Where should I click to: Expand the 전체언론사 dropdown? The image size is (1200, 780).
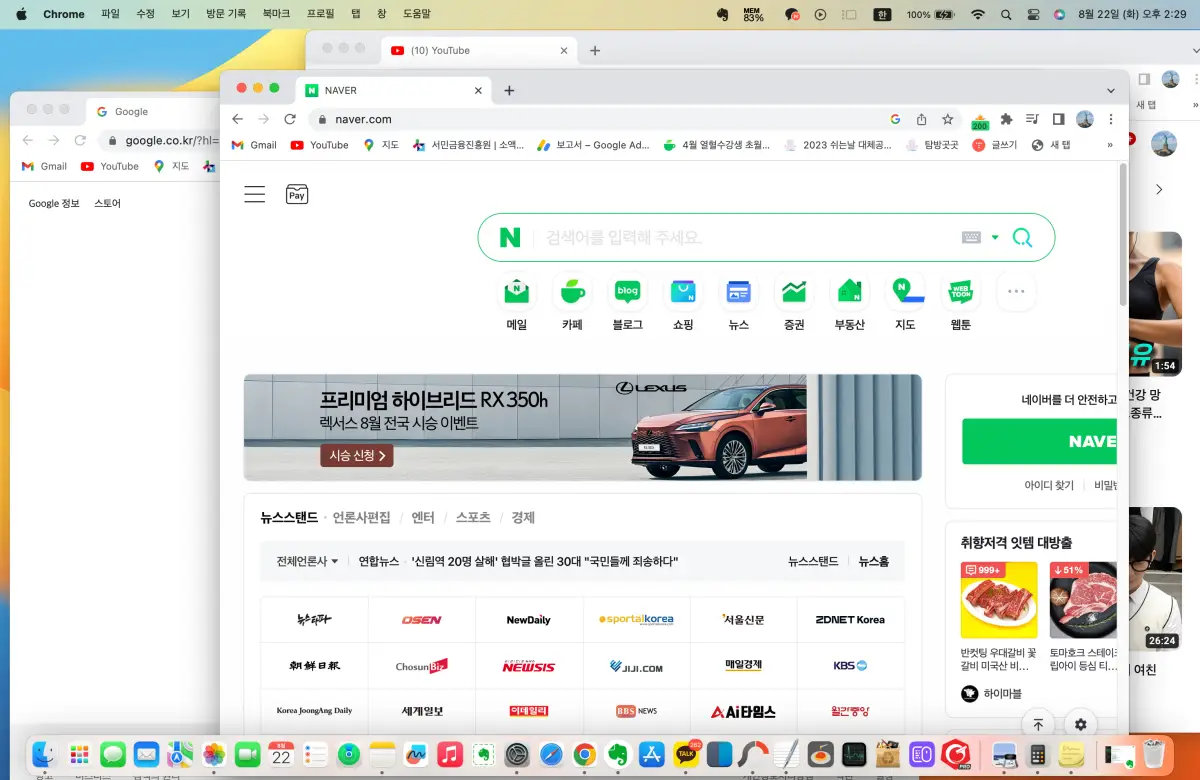307,562
